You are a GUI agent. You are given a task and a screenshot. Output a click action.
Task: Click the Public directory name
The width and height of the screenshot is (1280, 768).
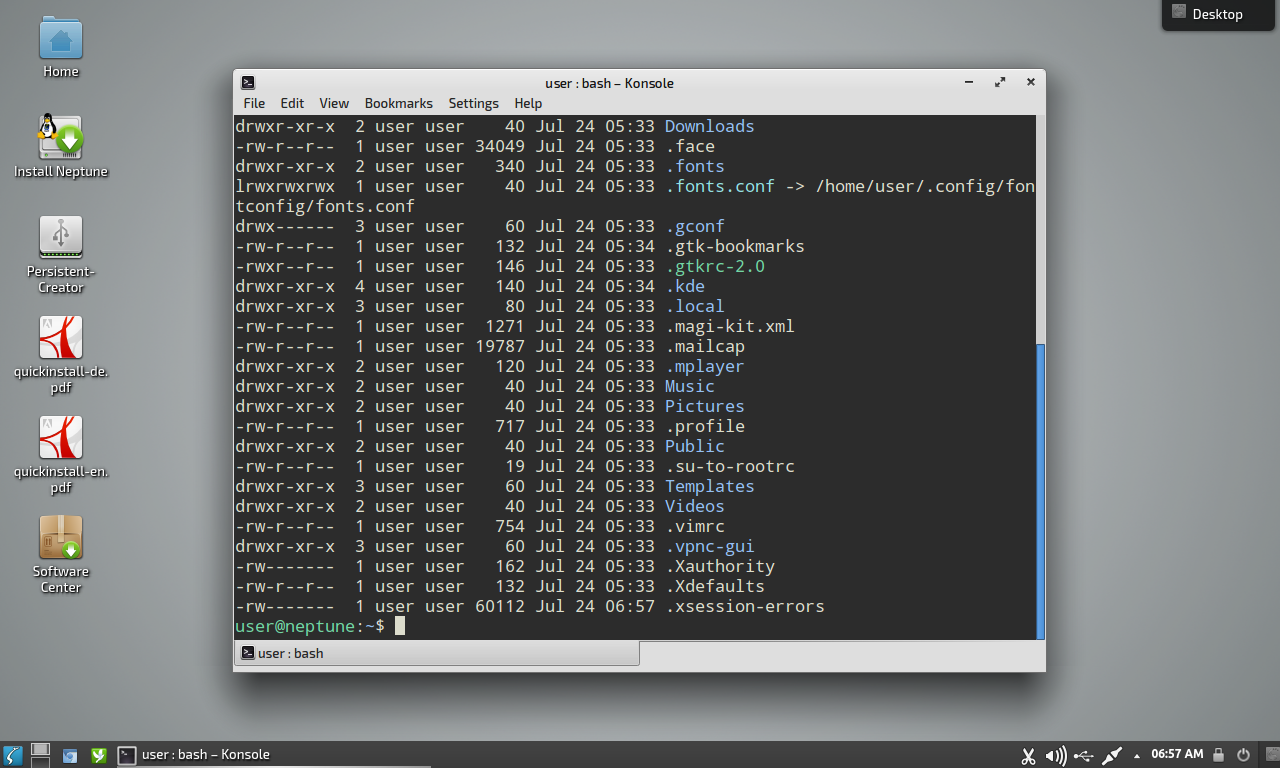(x=694, y=446)
